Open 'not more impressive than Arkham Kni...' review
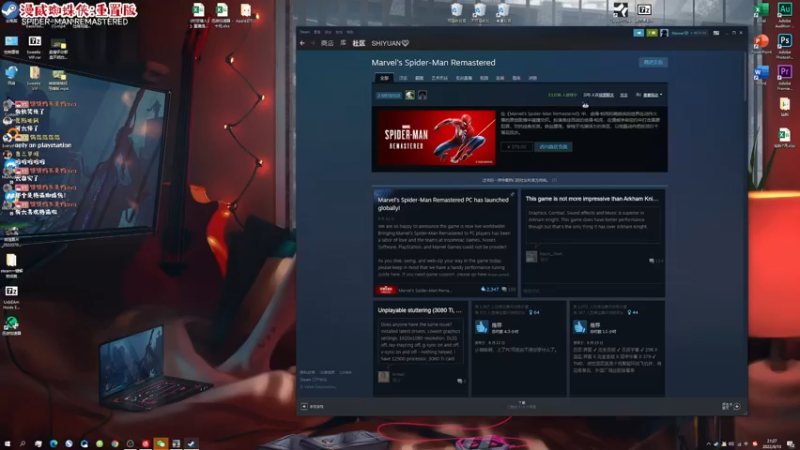This screenshot has width=800, height=450. click(x=592, y=199)
